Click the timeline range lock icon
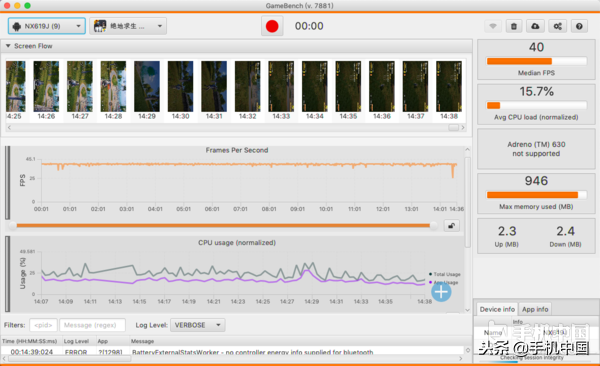Screen dimensions: 600x366 452,225
